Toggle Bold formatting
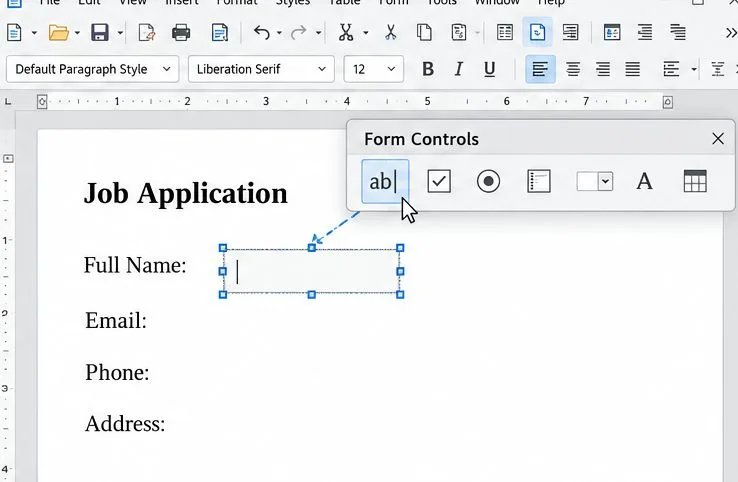Screen dimensions: 738x482 (428, 69)
